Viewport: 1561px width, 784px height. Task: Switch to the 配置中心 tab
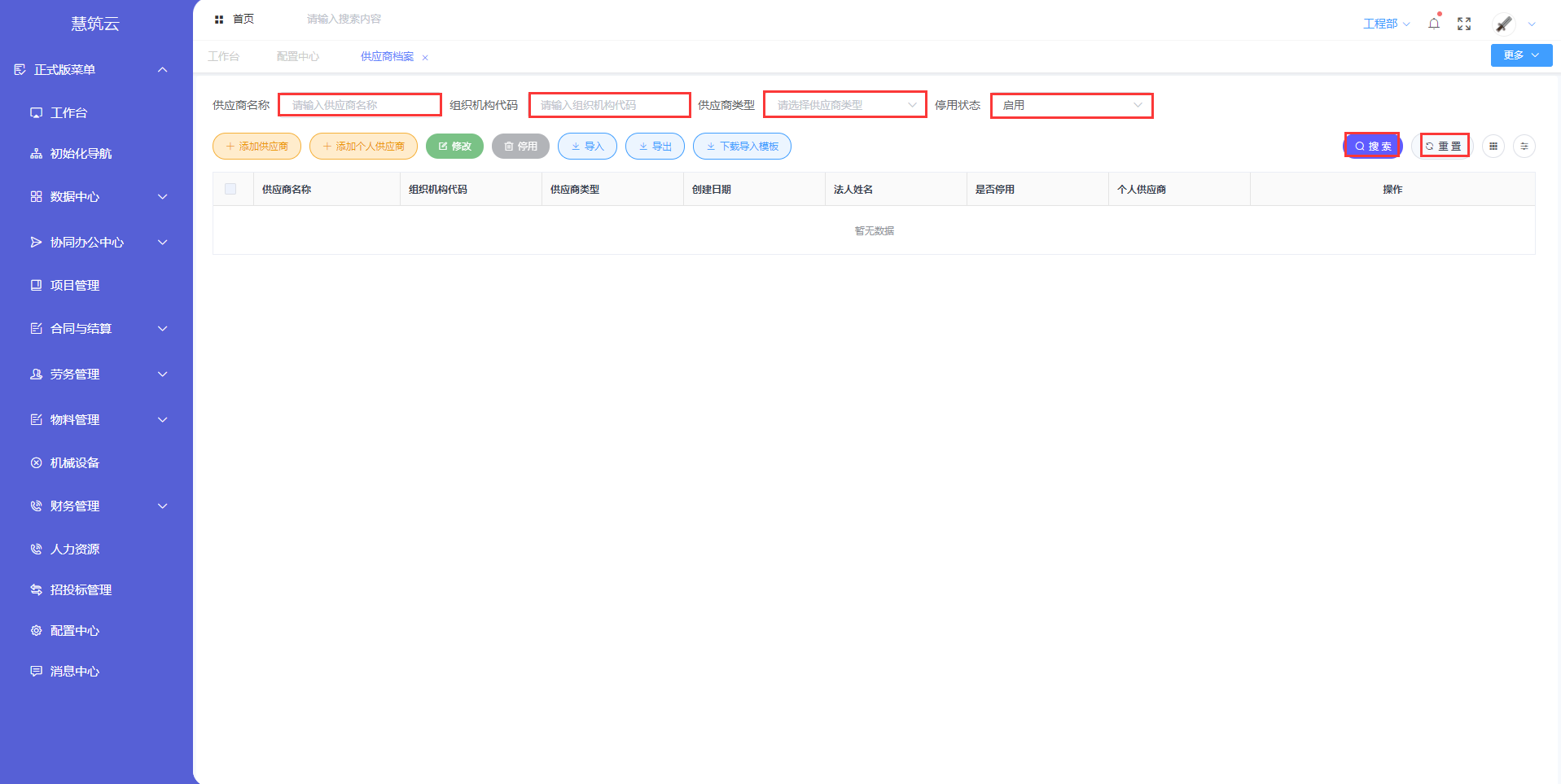click(297, 57)
